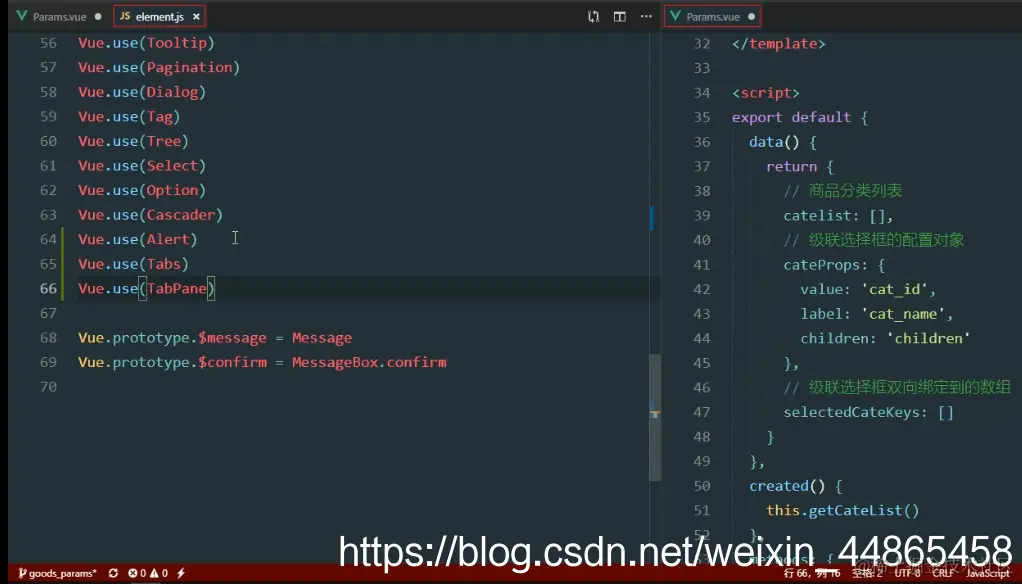Image resolution: width=1022 pixels, height=584 pixels.
Task: Click Vue.use(Option) on line 62
Action: pos(142,190)
